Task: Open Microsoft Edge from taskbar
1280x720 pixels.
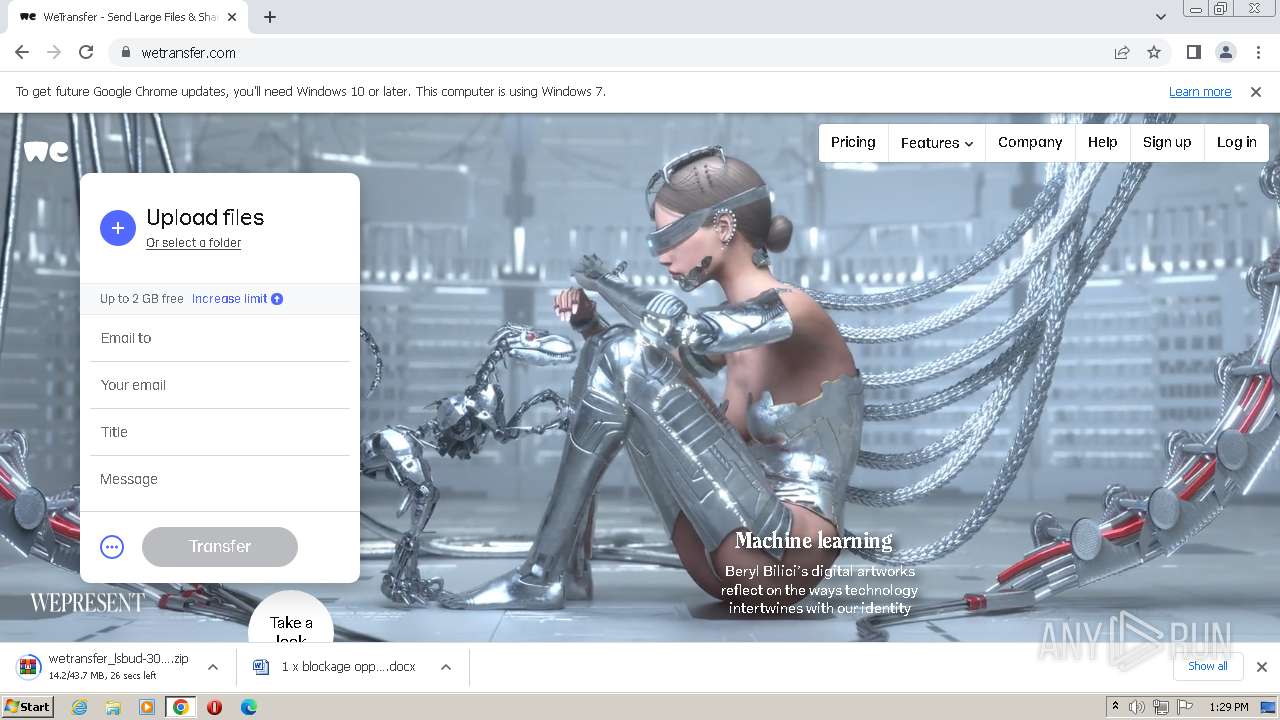Action: [248, 707]
